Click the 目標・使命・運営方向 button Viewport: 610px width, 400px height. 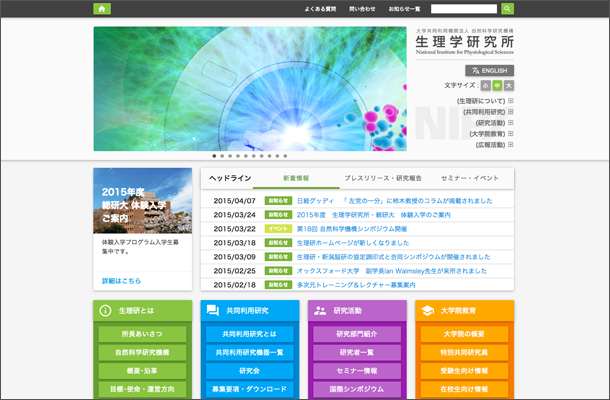142,389
